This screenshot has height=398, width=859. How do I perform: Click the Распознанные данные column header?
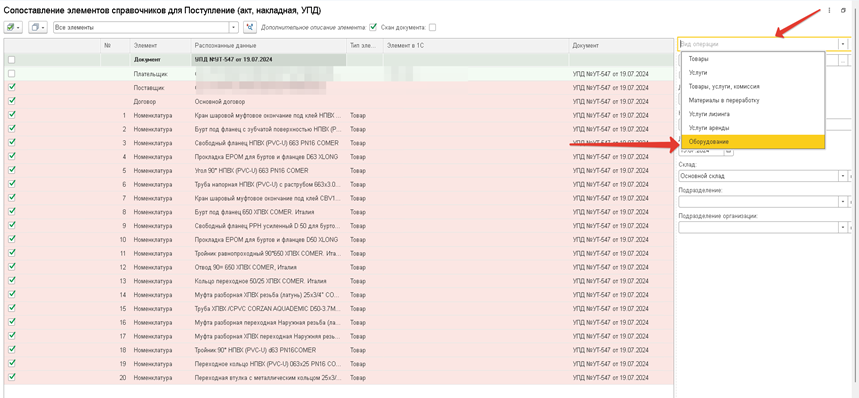(x=268, y=45)
